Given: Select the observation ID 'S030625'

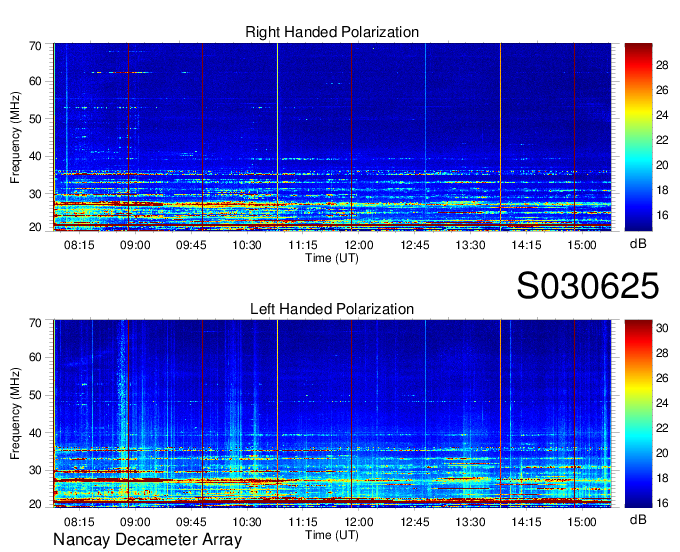Looking at the screenshot, I should 588,286.
